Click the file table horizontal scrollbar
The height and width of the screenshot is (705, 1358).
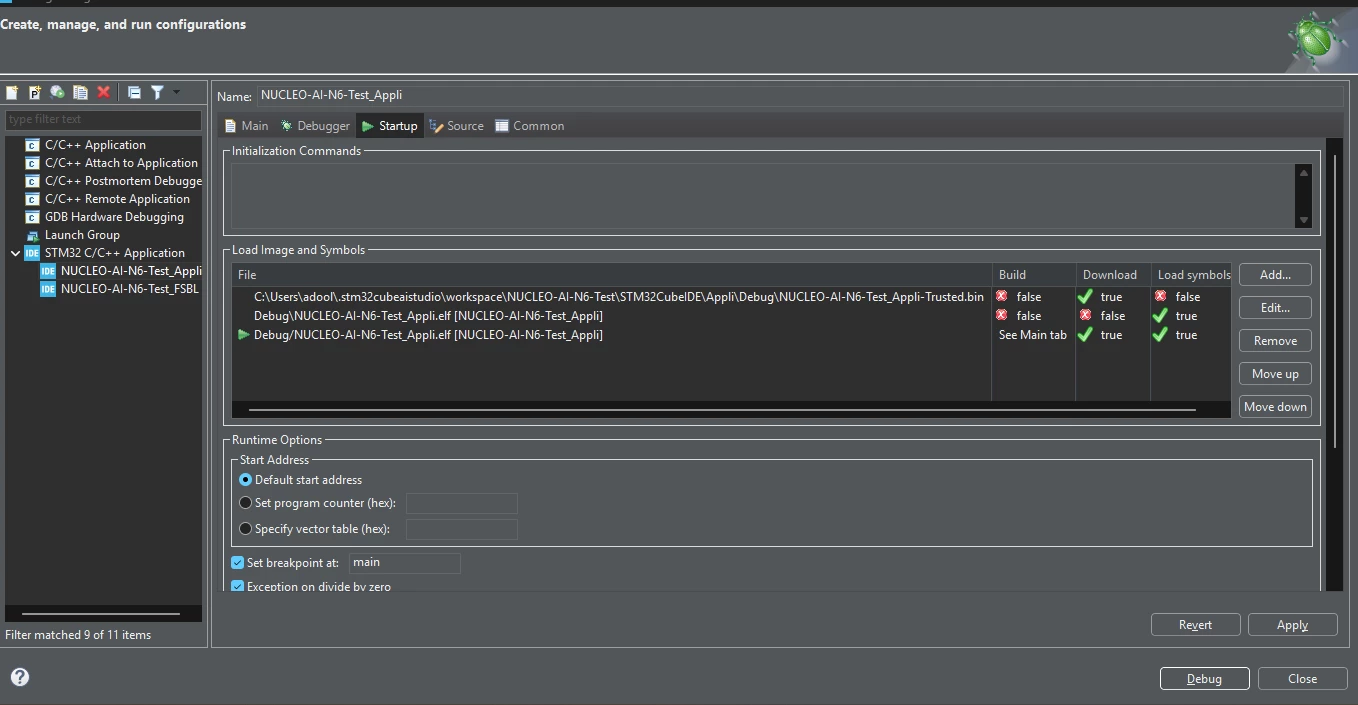tap(722, 410)
